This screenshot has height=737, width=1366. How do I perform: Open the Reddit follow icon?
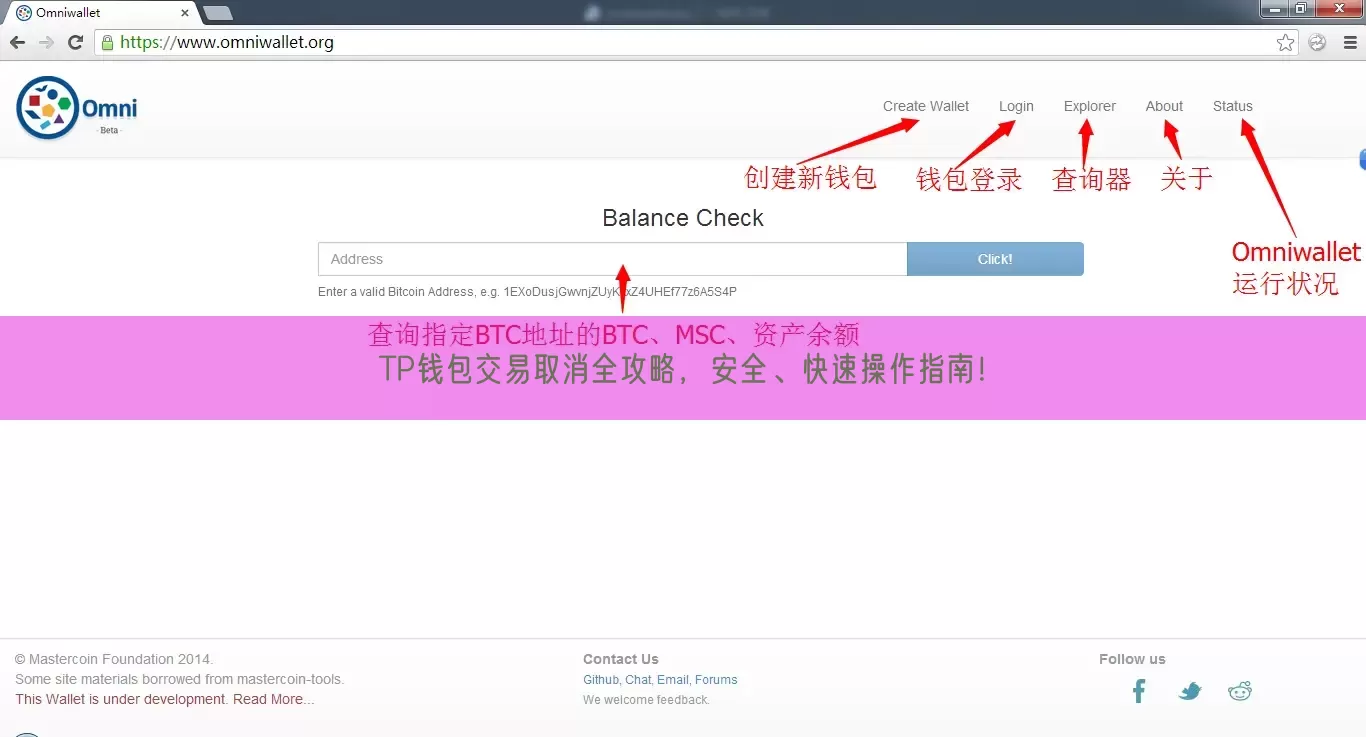(1240, 690)
